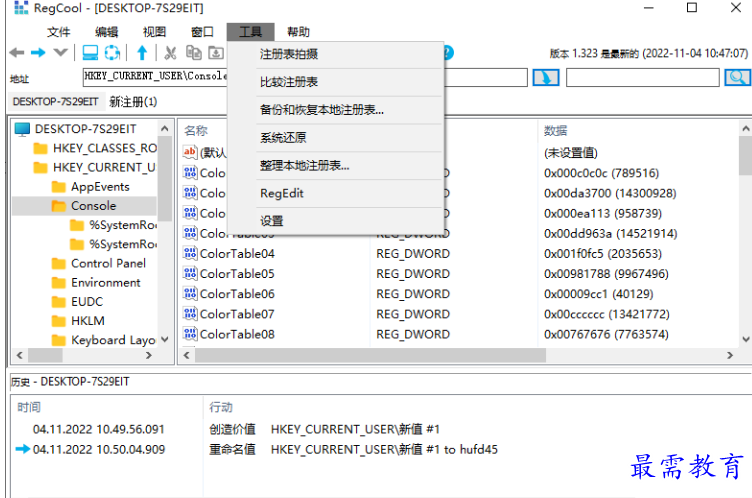752x498 pixels.
Task: Click ColorTable08 DWORD icon
Action: coord(190,333)
